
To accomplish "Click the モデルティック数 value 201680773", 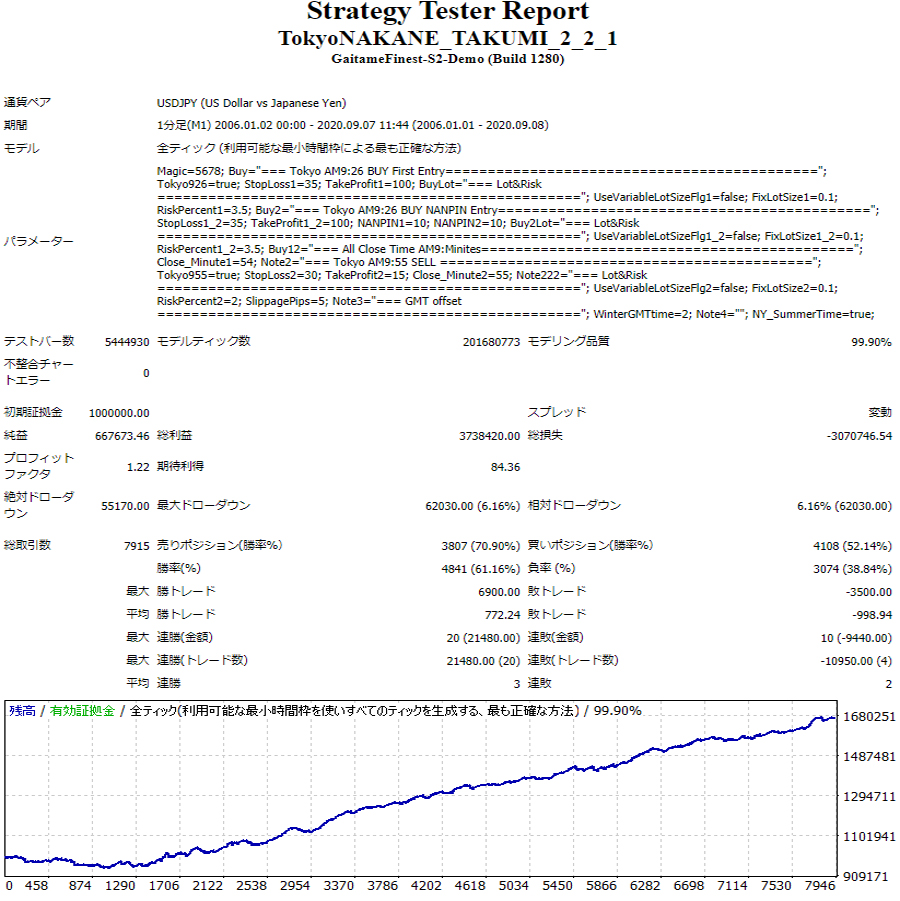I will coord(491,342).
